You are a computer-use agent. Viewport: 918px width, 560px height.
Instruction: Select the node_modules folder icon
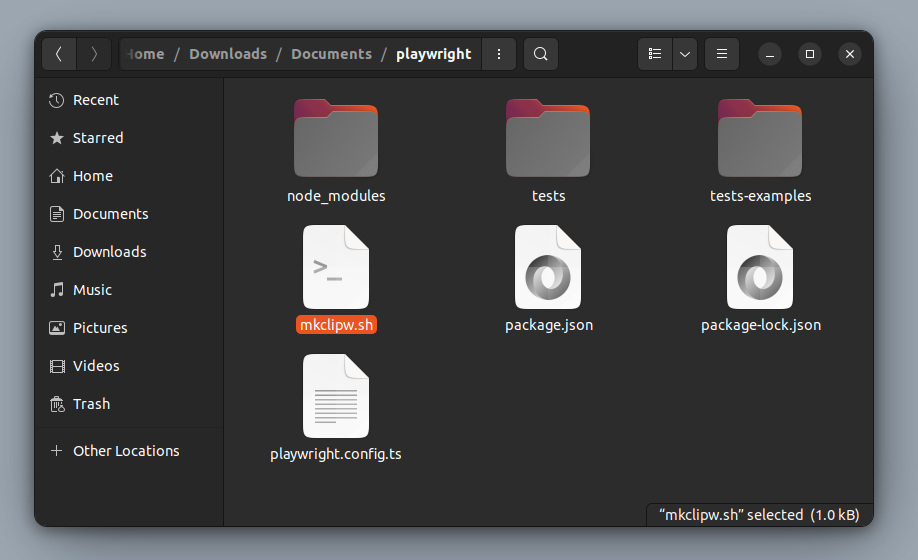coord(336,138)
